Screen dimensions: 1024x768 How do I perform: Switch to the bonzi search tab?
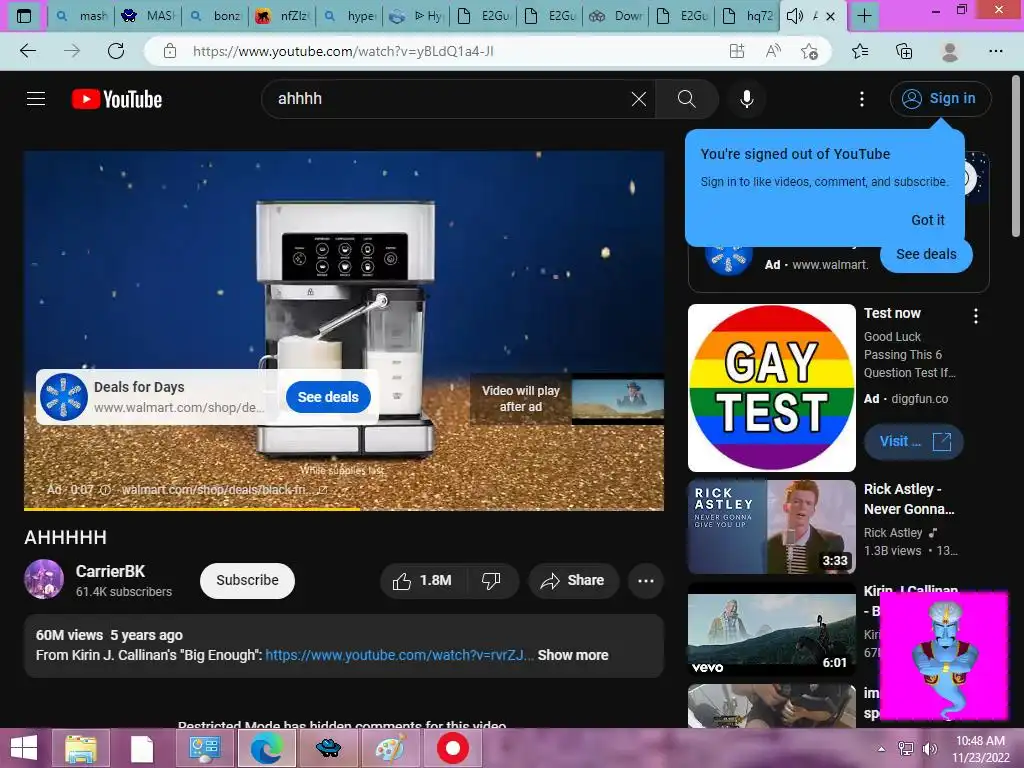click(216, 16)
